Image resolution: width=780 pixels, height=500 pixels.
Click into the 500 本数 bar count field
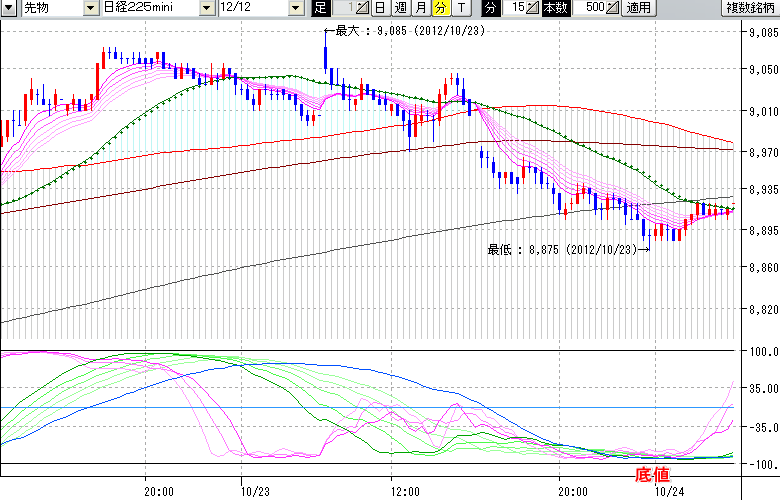tap(590, 8)
